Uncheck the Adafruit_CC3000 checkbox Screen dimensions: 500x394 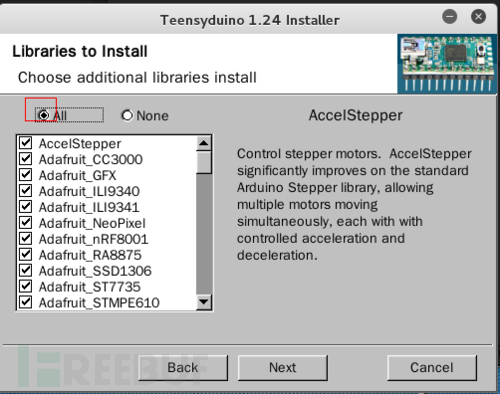pos(26,159)
